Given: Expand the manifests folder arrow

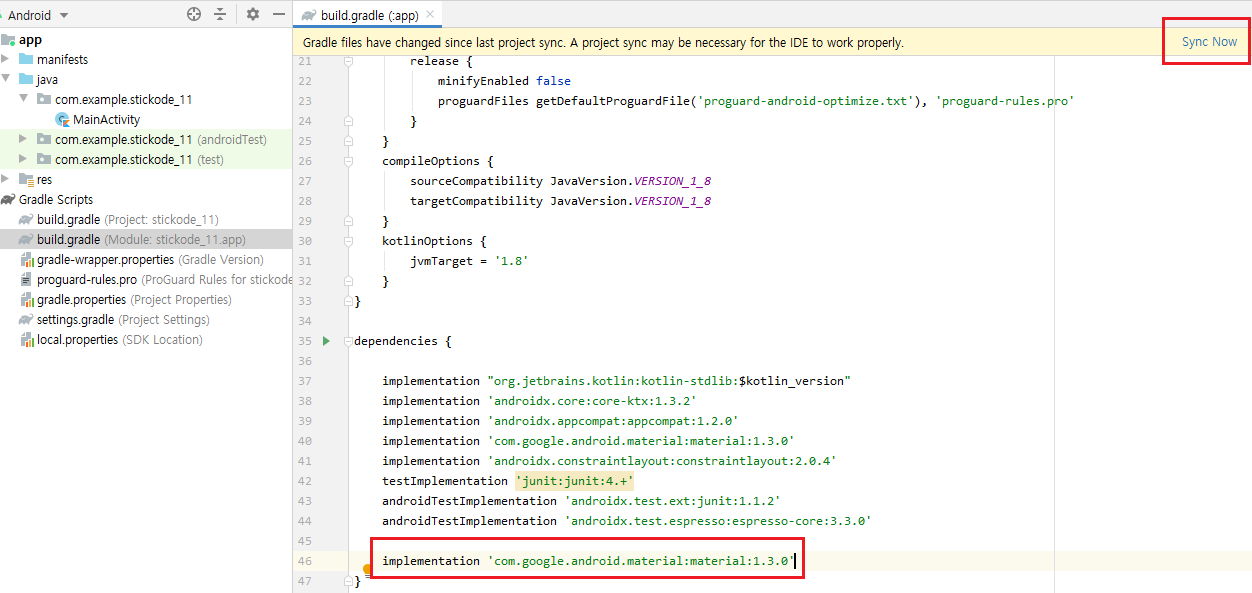Looking at the screenshot, I should (x=6, y=60).
